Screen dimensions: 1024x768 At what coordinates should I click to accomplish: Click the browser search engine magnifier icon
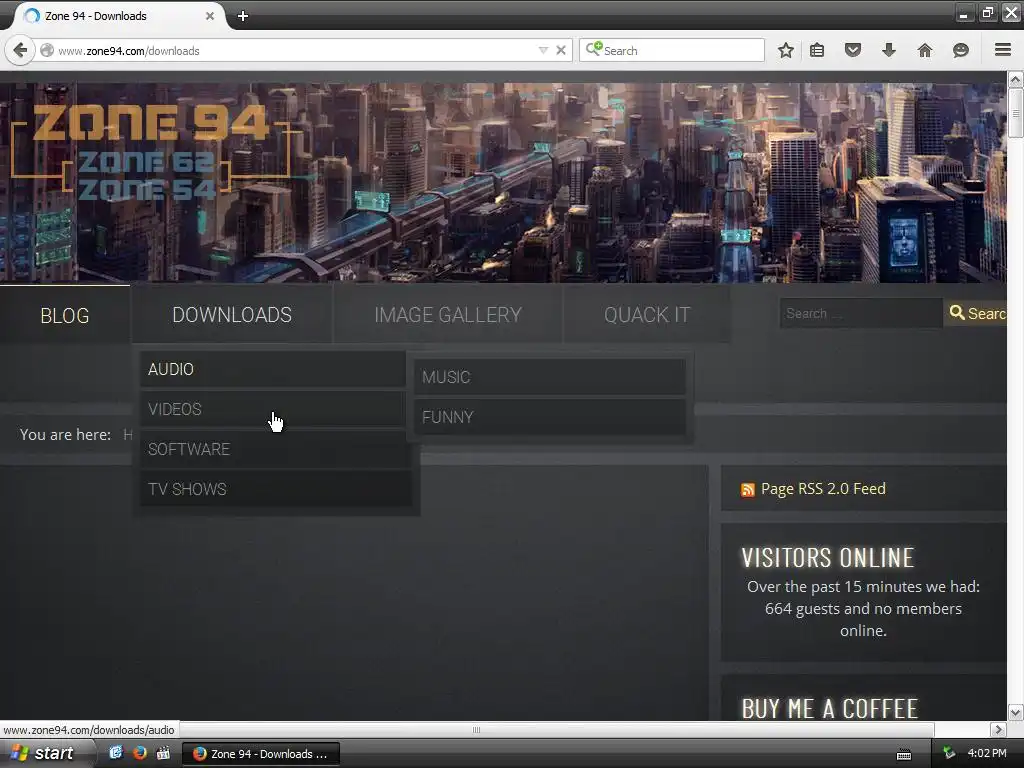click(x=593, y=49)
